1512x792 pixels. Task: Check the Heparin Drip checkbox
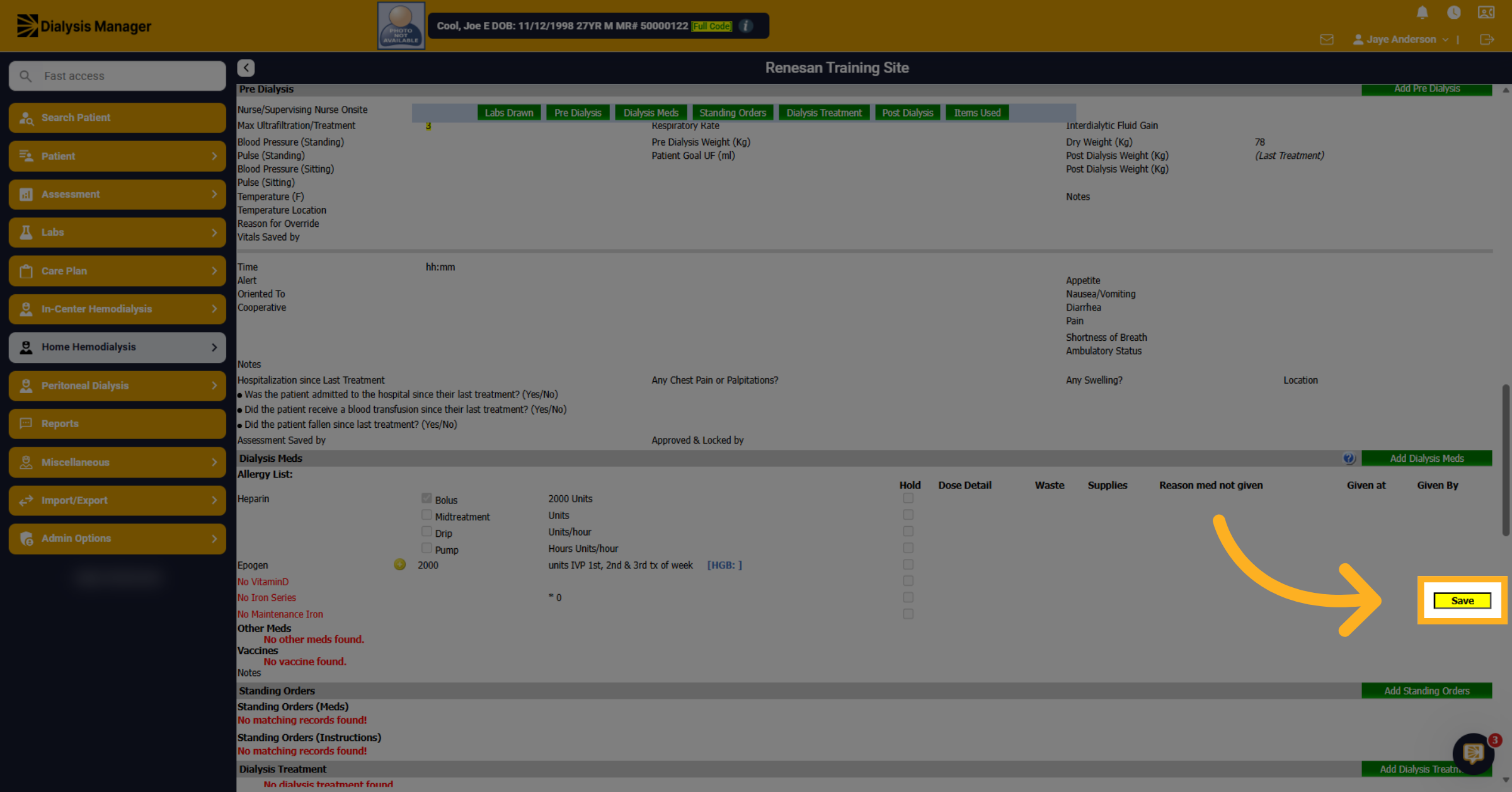coord(427,532)
